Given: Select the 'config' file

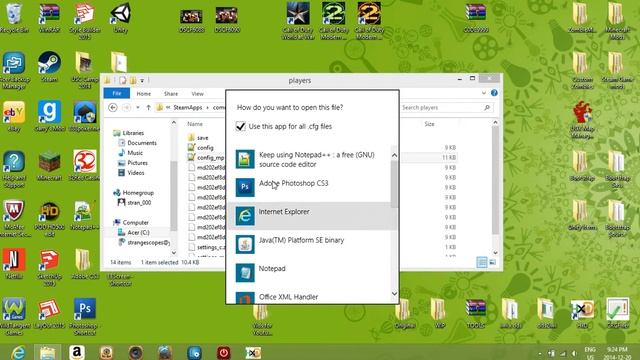Looking at the screenshot, I should pyautogui.click(x=205, y=147).
